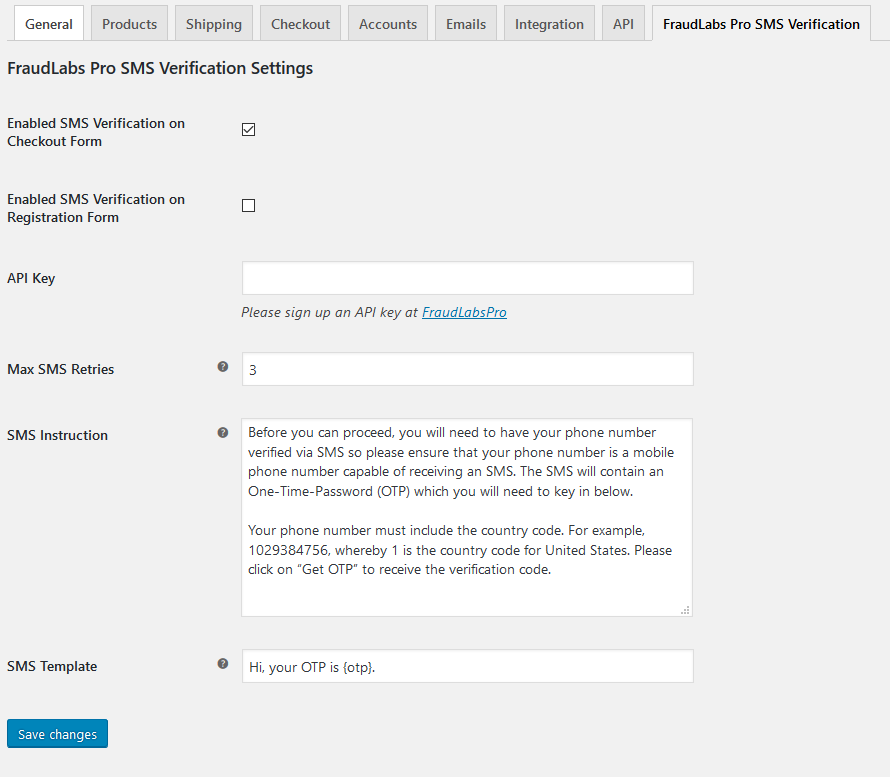This screenshot has width=890, height=777.
Task: Focus the API Key input field
Action: (x=468, y=278)
